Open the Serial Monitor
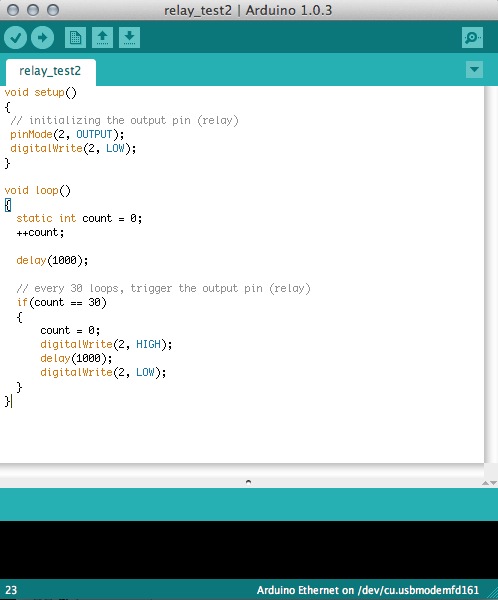The height and width of the screenshot is (600, 498). click(x=472, y=38)
